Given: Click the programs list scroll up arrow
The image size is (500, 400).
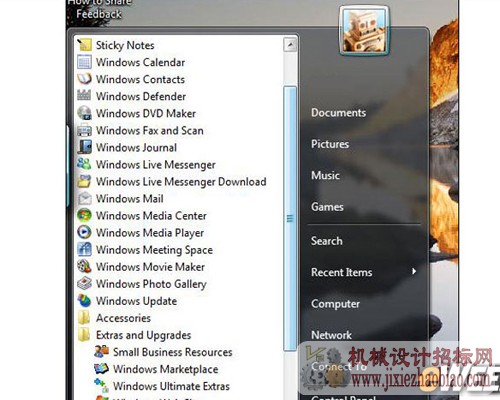Looking at the screenshot, I should tap(290, 45).
